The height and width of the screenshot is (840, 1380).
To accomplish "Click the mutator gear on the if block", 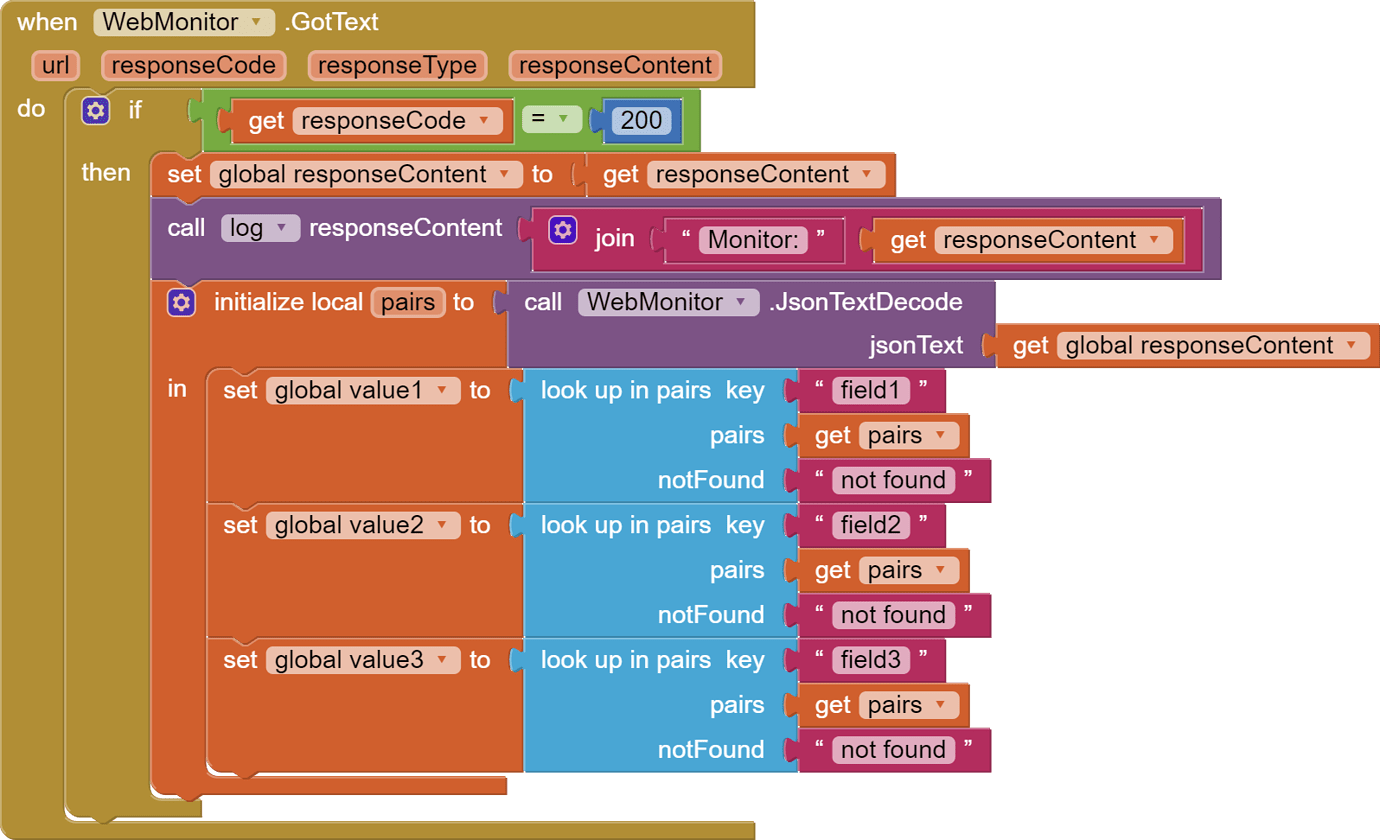I will [x=95, y=110].
